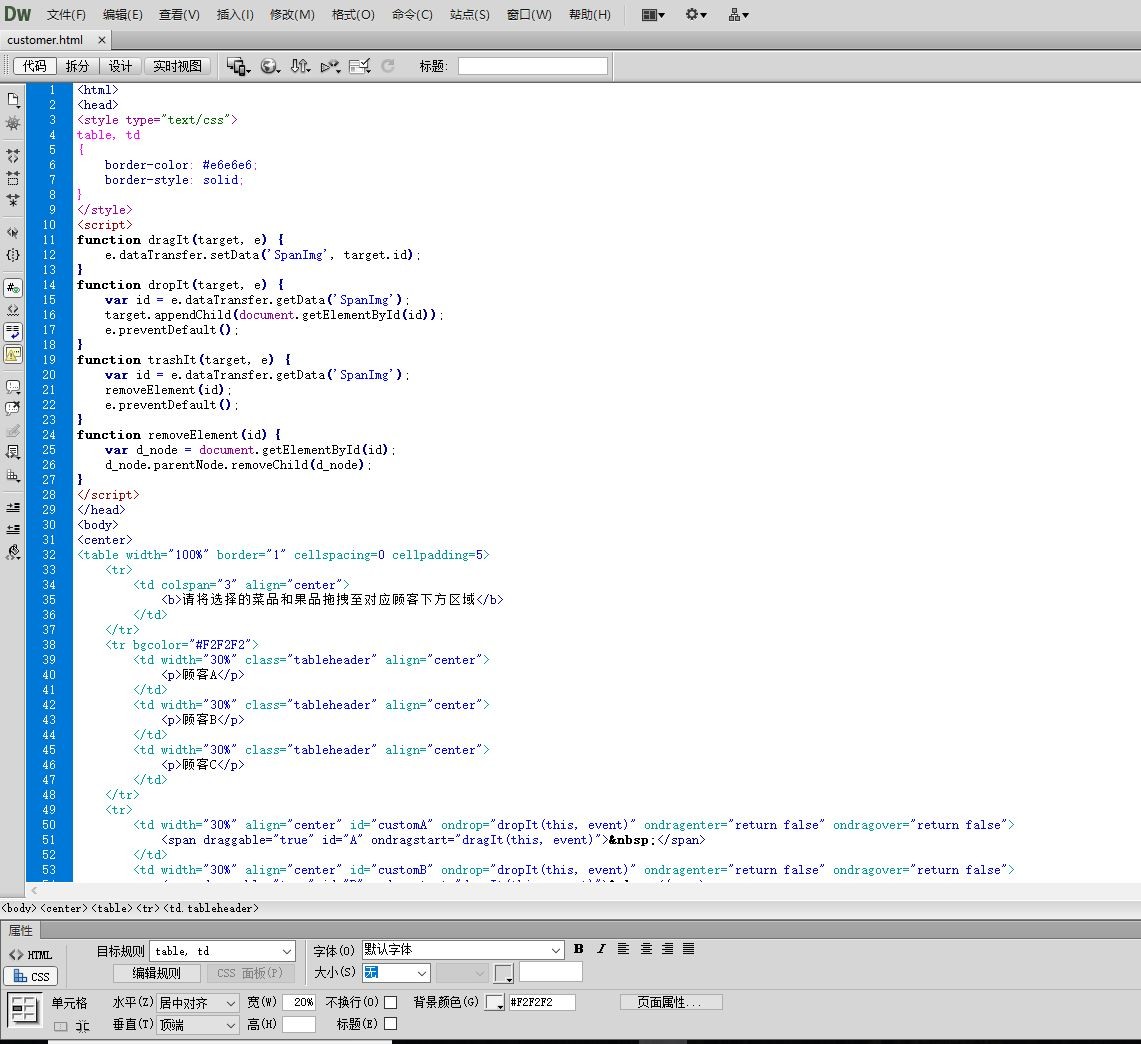Open the workspace layout dropdown in menu bar

pyautogui.click(x=653, y=15)
